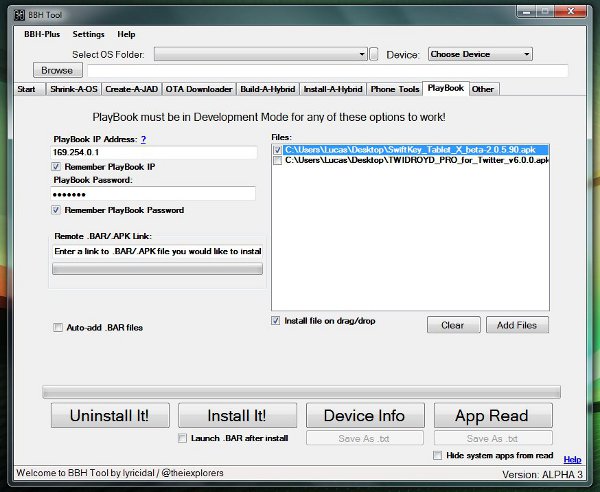This screenshot has width=600, height=492.
Task: Click the PlayBook Password field
Action: (x=153, y=194)
